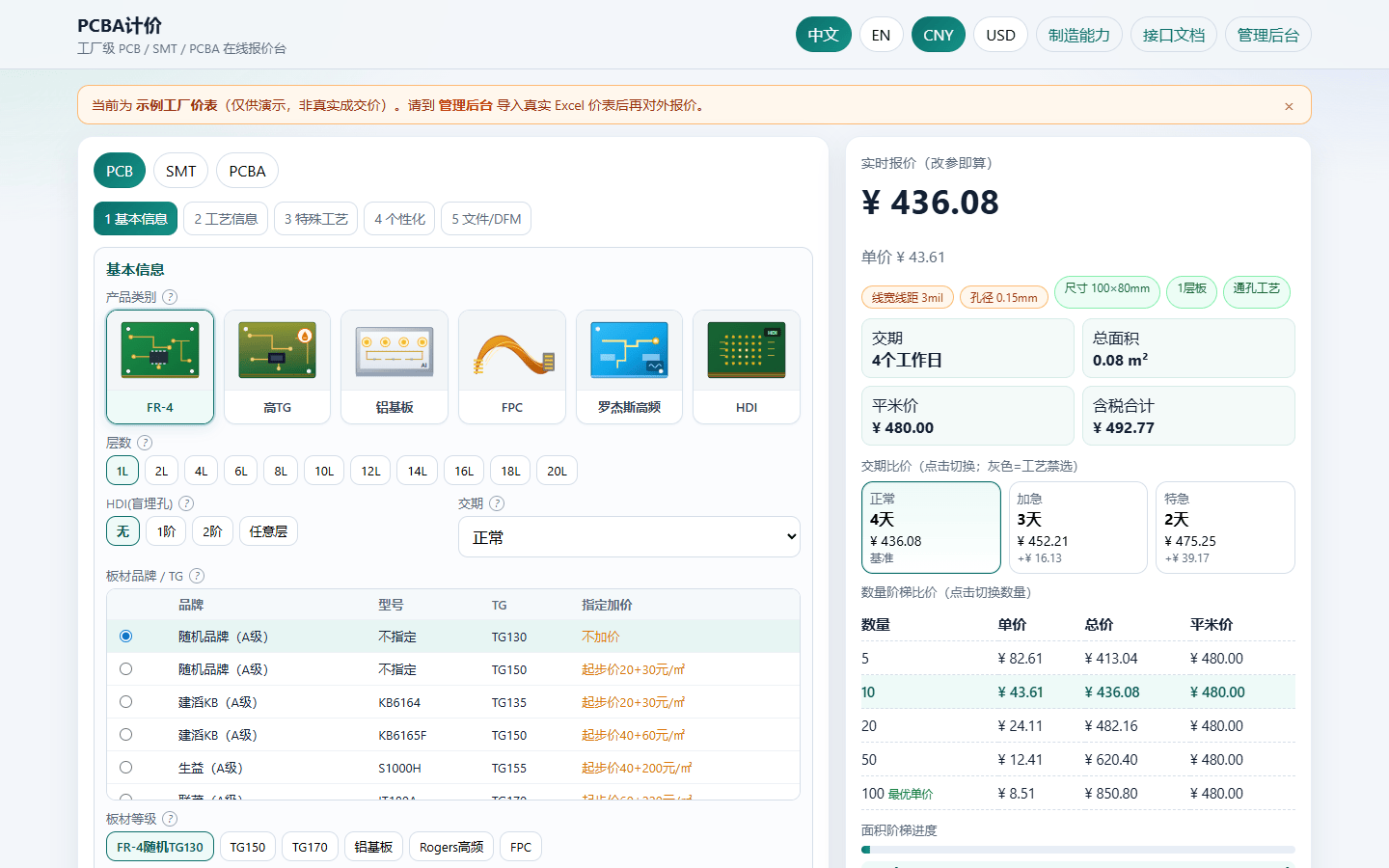Open help icon next to 交期 label
This screenshot has height=868, width=1389.
[497, 503]
